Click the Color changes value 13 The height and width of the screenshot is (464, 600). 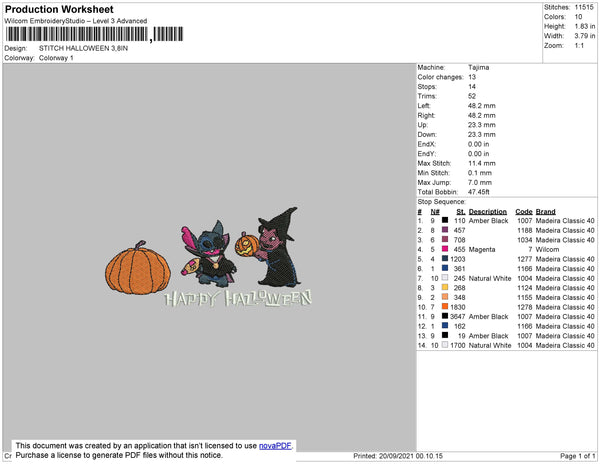472,77
